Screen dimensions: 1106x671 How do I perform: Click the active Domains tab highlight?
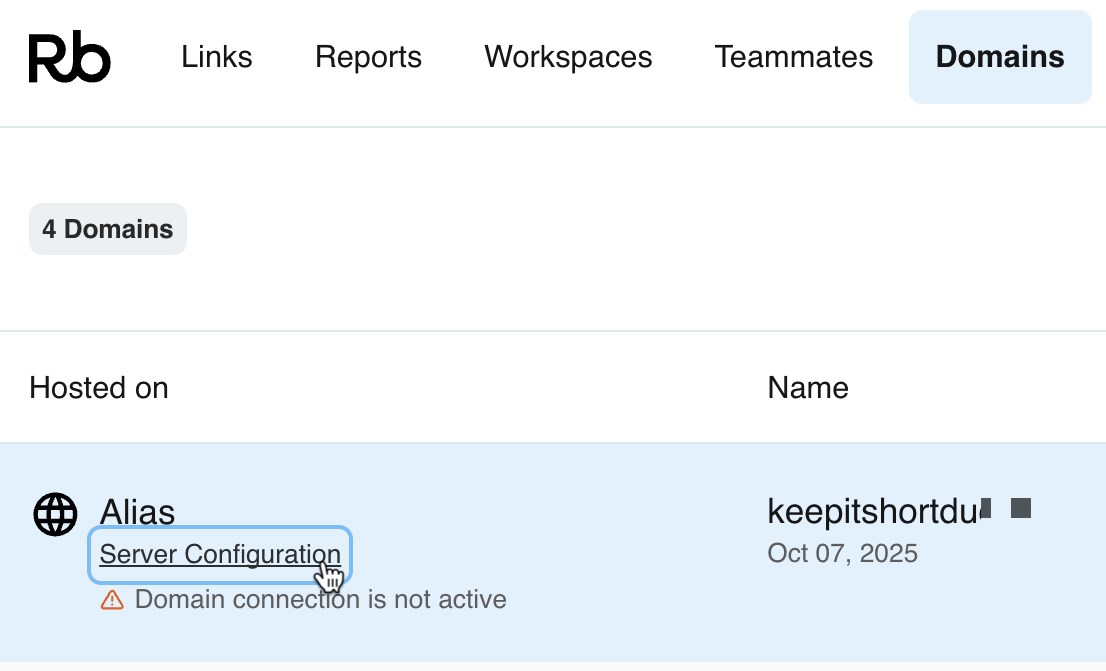[x=999, y=57]
